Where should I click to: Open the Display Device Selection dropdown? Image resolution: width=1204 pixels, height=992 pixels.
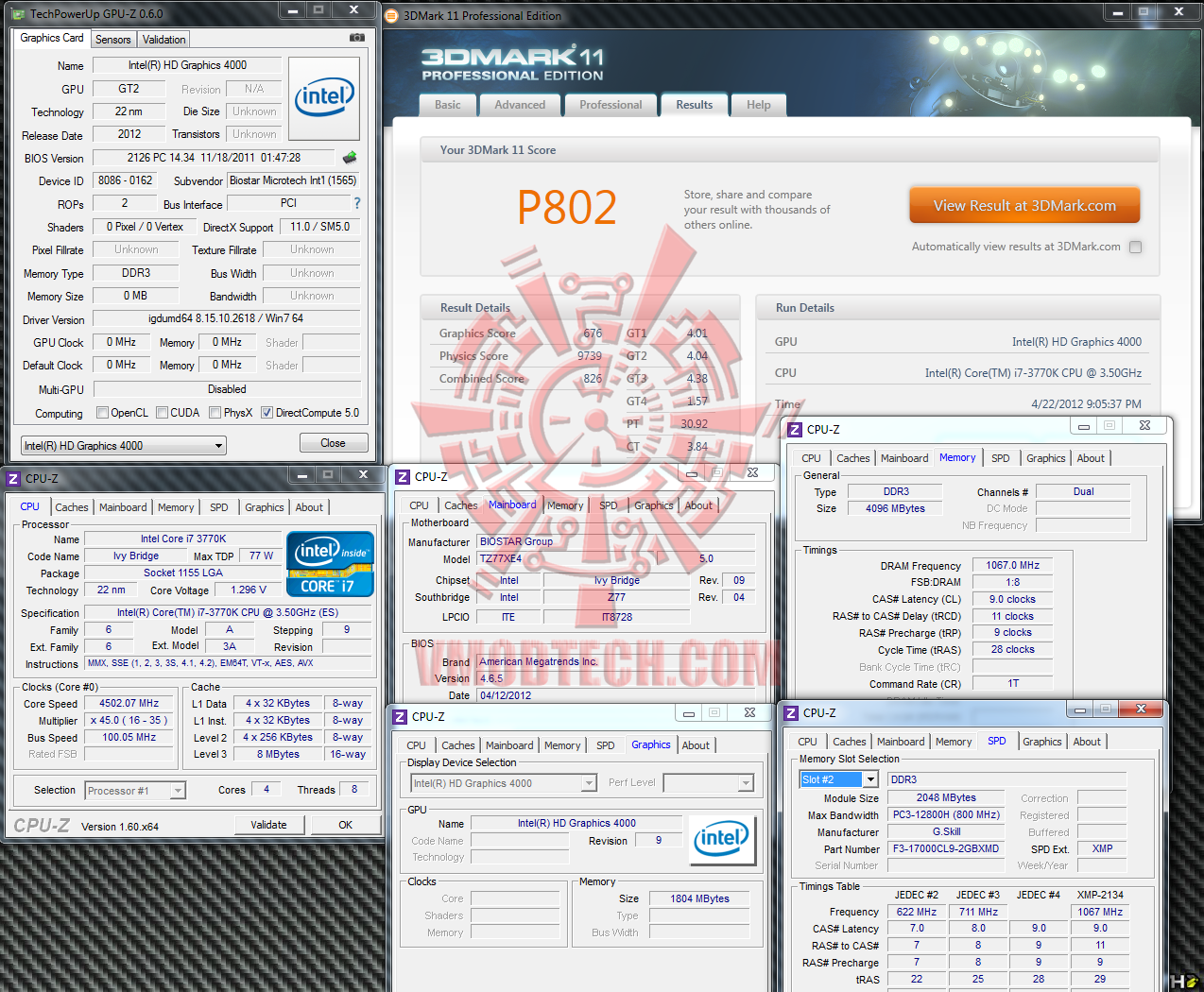(x=504, y=783)
